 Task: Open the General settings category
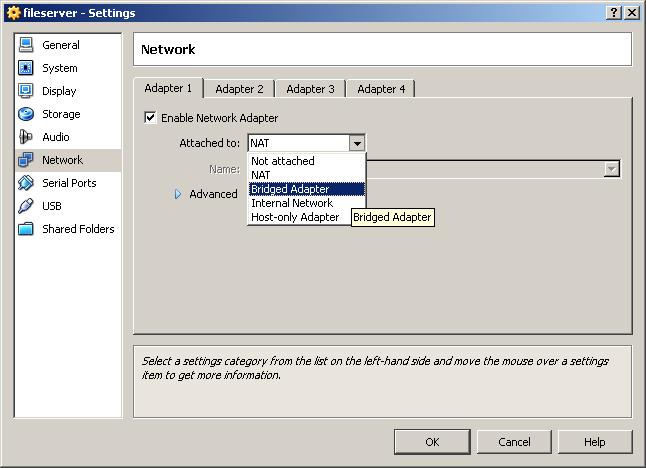61,45
